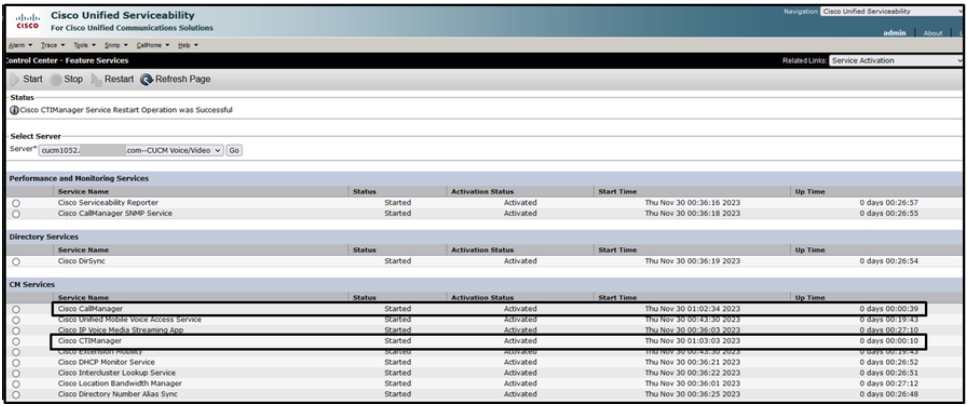Image resolution: width=968 pixels, height=407 pixels.
Task: Click the status info icon
Action: pyautogui.click(x=14, y=110)
